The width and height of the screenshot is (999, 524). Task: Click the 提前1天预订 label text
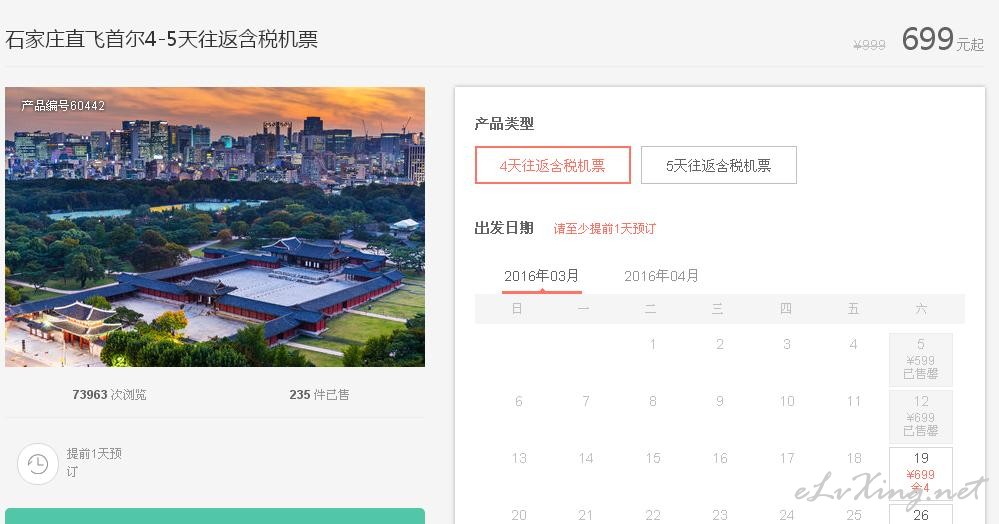[94, 462]
